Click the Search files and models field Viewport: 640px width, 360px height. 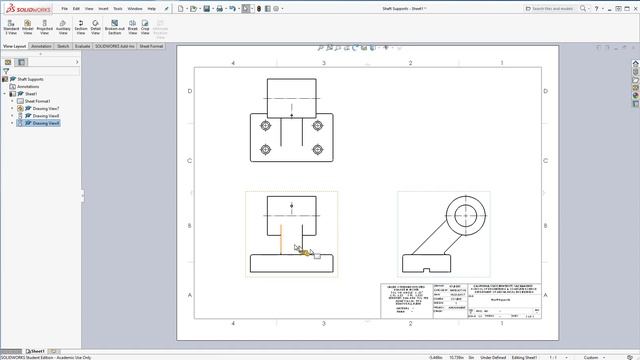551,8
